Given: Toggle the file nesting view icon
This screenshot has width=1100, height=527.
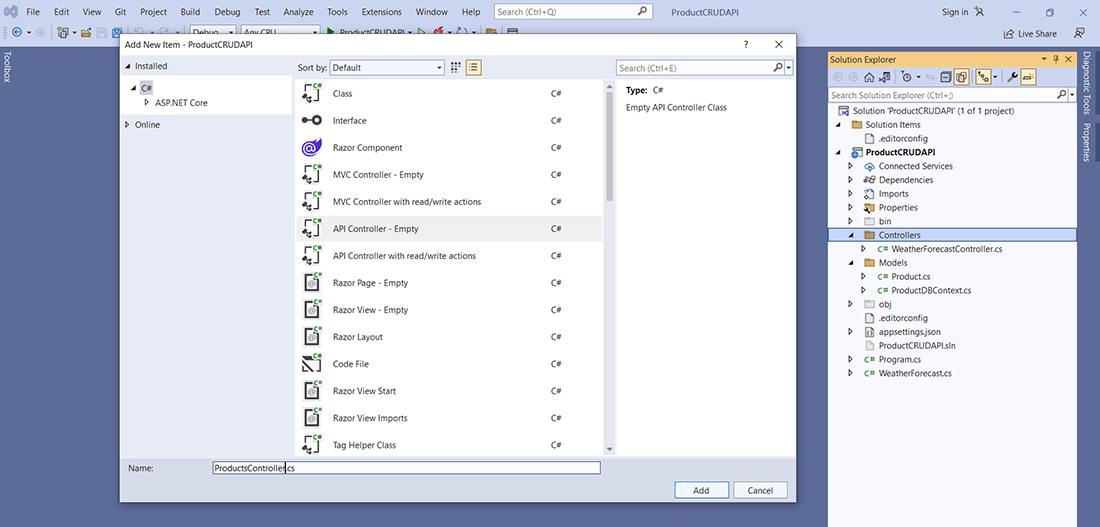Looking at the screenshot, I should [982, 77].
